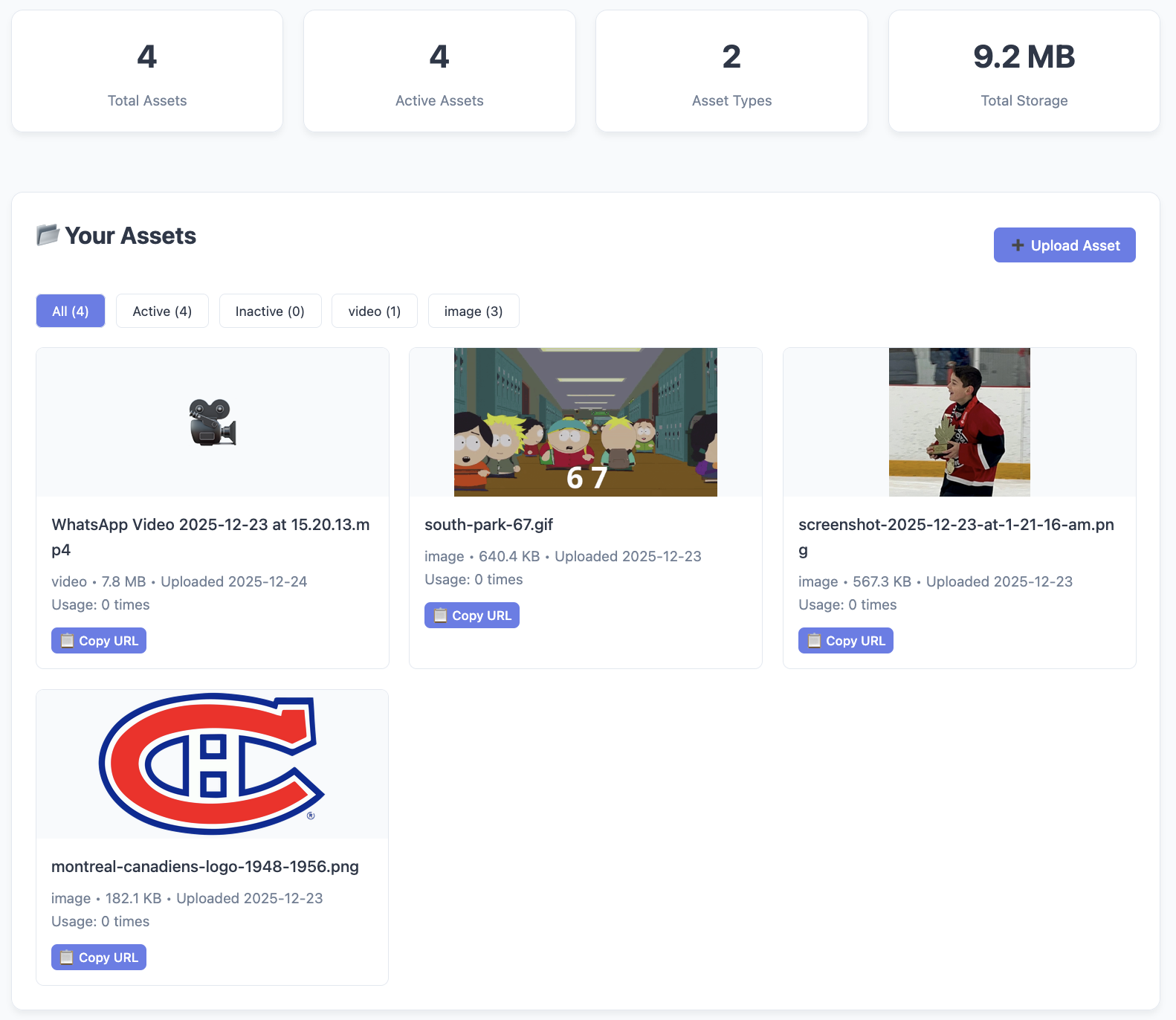Click clipboard icon on south-park-67.gif's Copy URL
The width and height of the screenshot is (1176, 1020).
coord(440,616)
